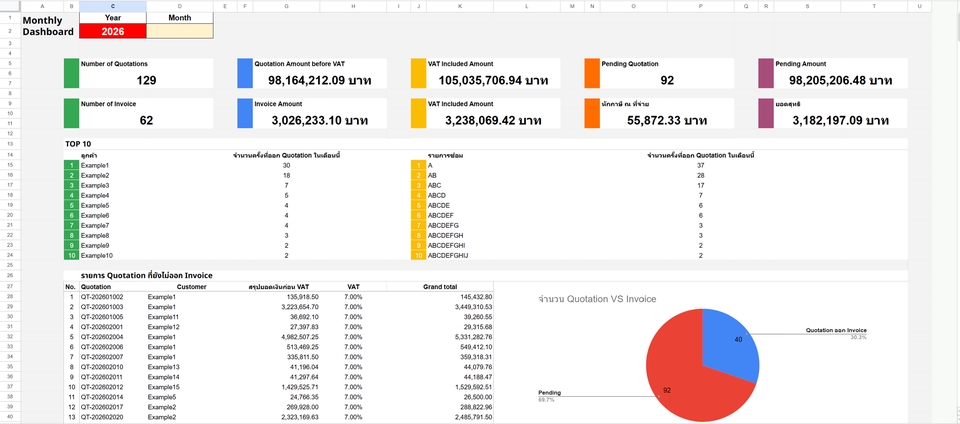Click the pending quotations without invoice section heading
This screenshot has height=424, width=960.
click(x=146, y=276)
